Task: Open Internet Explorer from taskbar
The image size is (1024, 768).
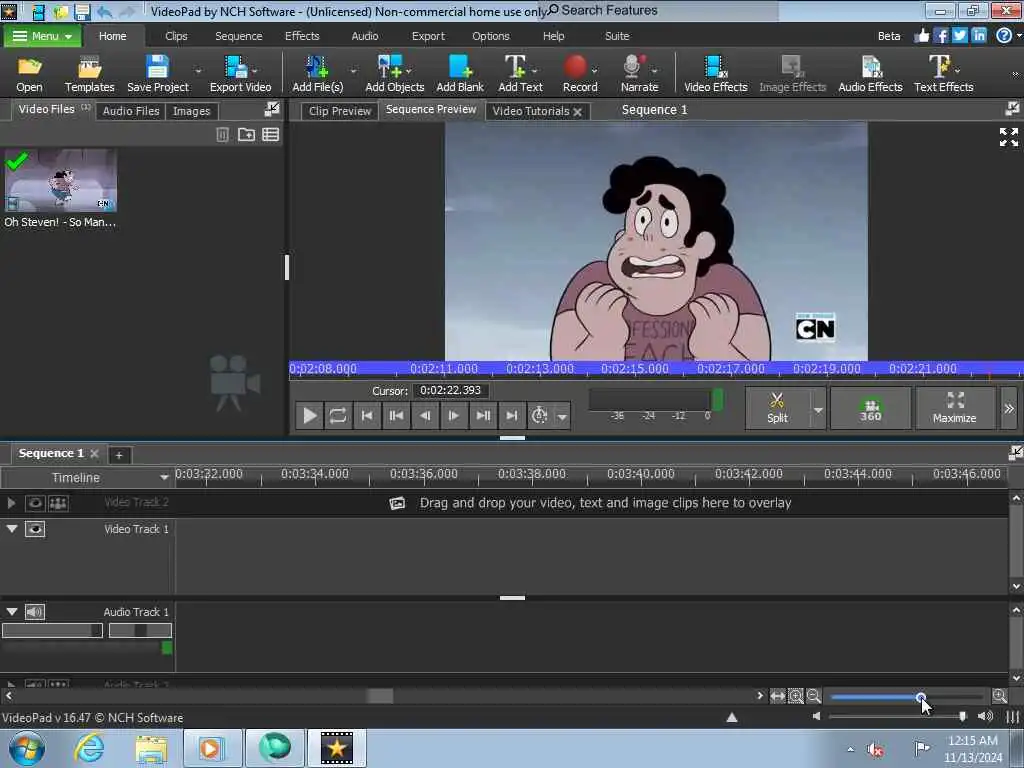Action: click(x=89, y=748)
